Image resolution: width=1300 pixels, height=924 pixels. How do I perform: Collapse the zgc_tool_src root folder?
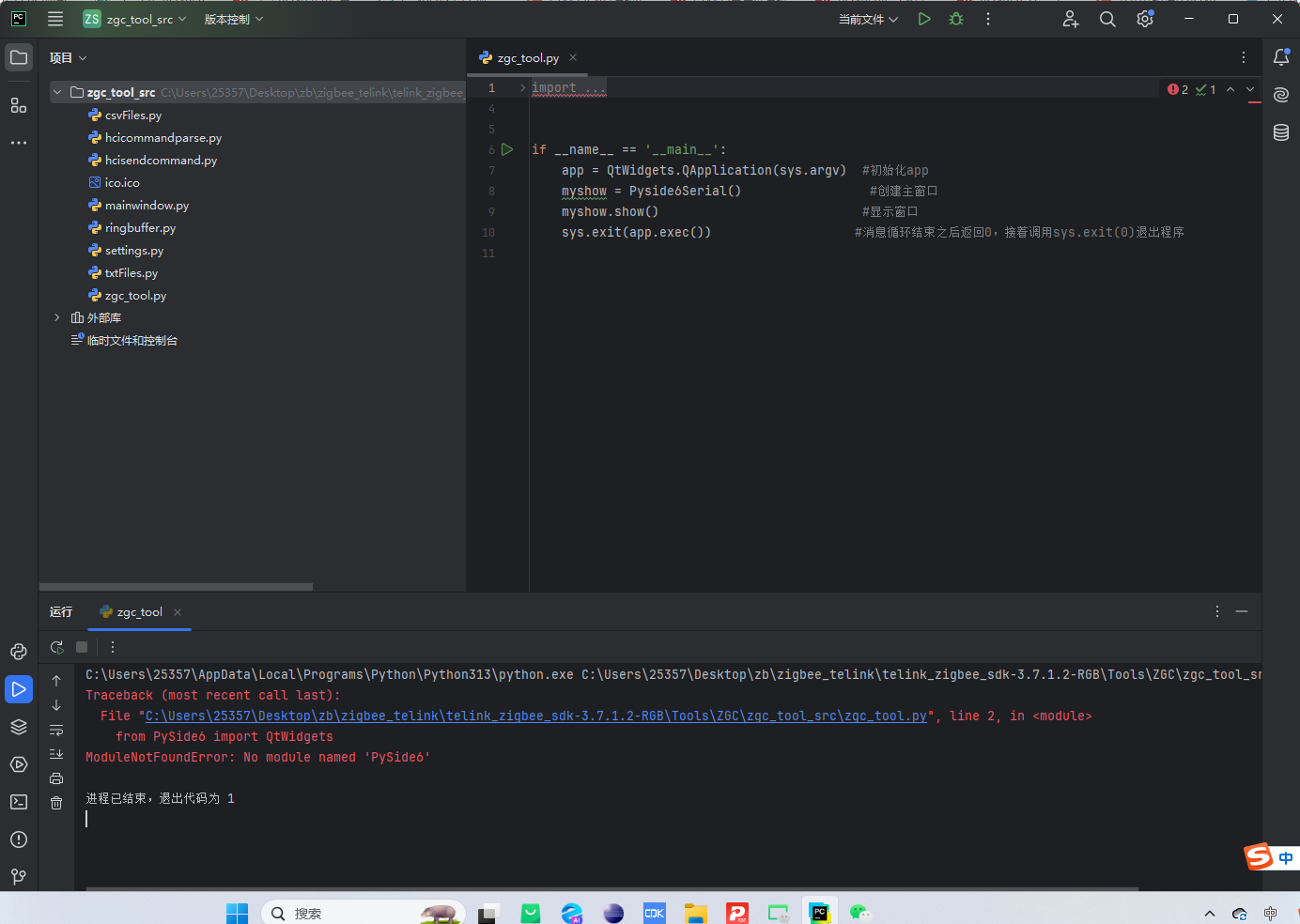[57, 92]
